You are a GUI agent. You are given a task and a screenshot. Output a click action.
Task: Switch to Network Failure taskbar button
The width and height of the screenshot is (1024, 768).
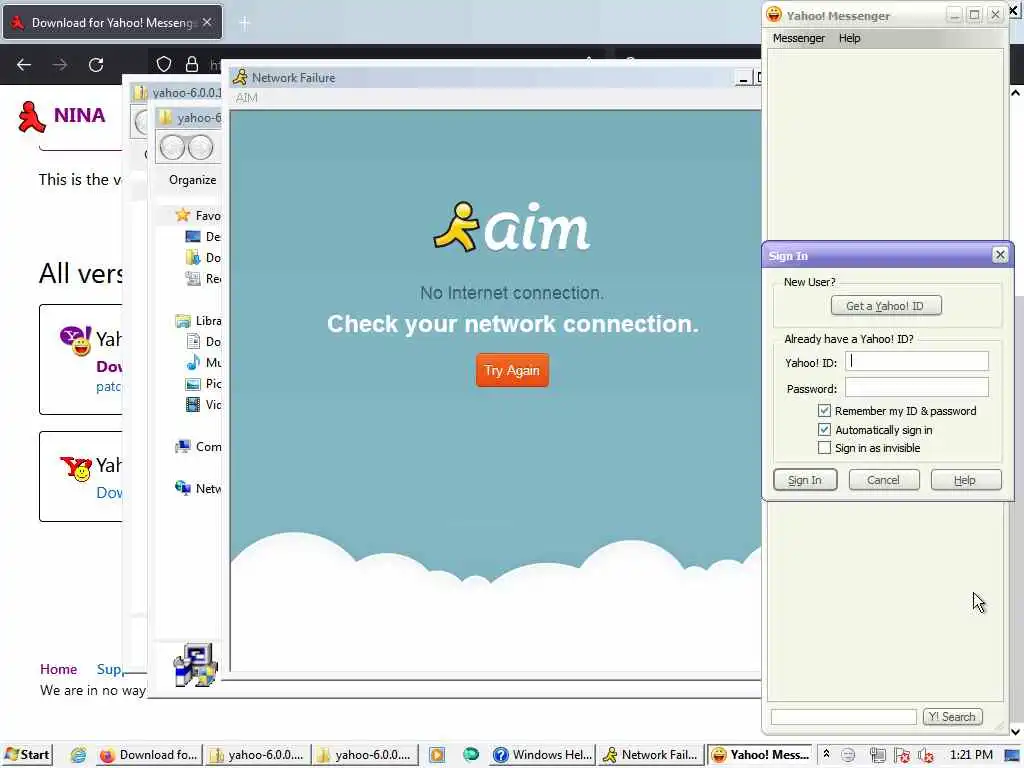(x=651, y=755)
